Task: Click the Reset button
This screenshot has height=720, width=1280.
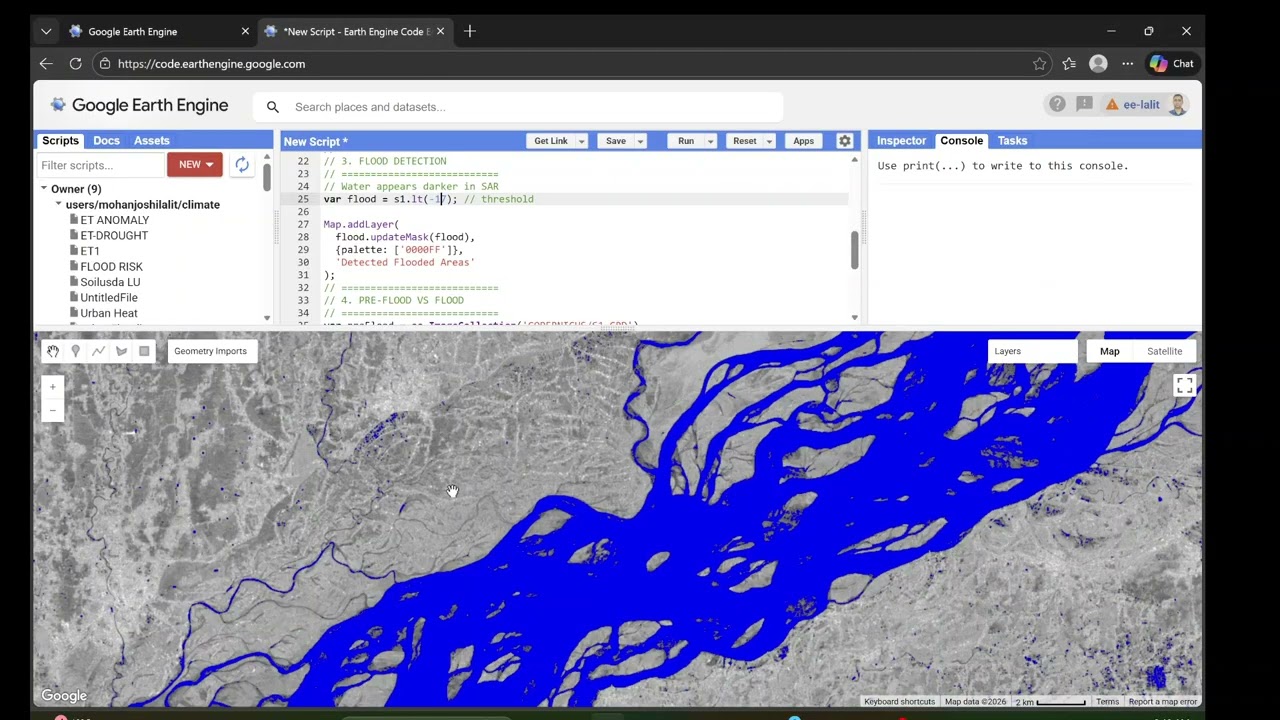Action: (x=745, y=141)
